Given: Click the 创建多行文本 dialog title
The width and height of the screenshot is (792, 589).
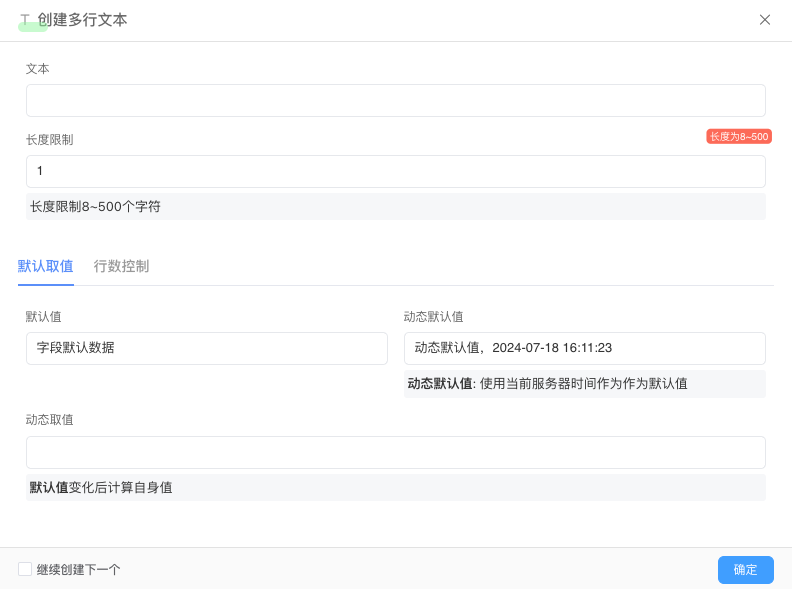Looking at the screenshot, I should [82, 20].
